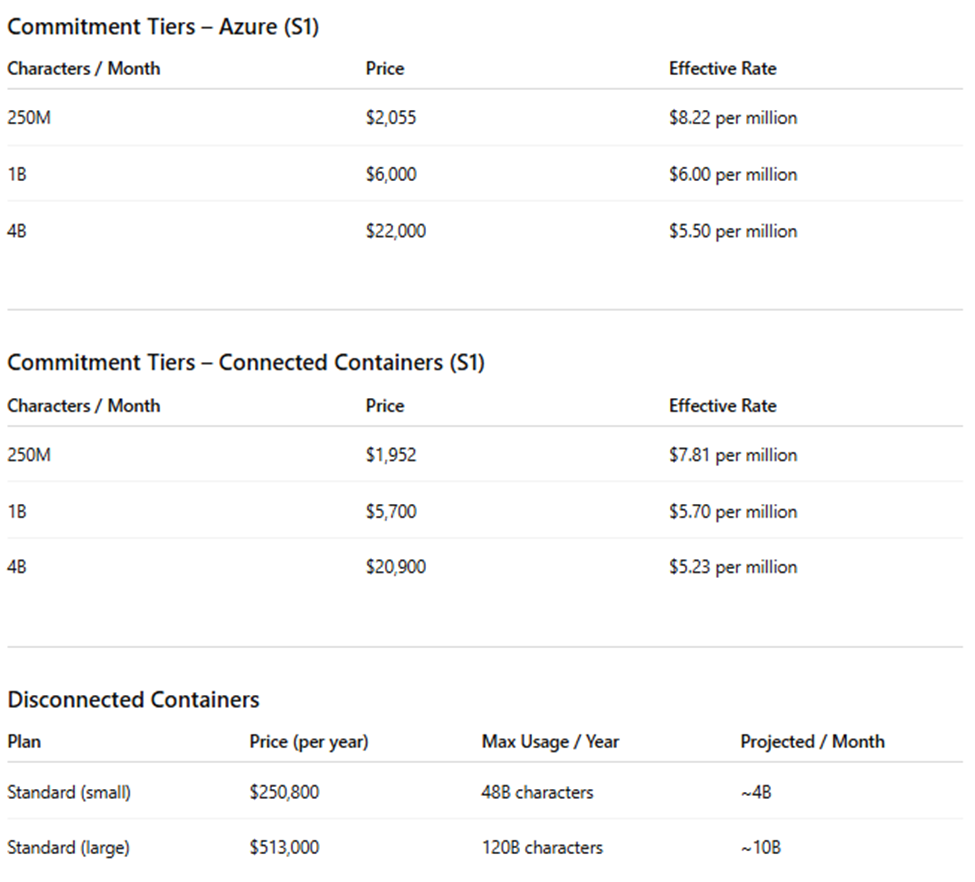Viewport: 975px width, 882px height.
Task: Select the Standard (small) plan row label
Action: click(x=69, y=792)
